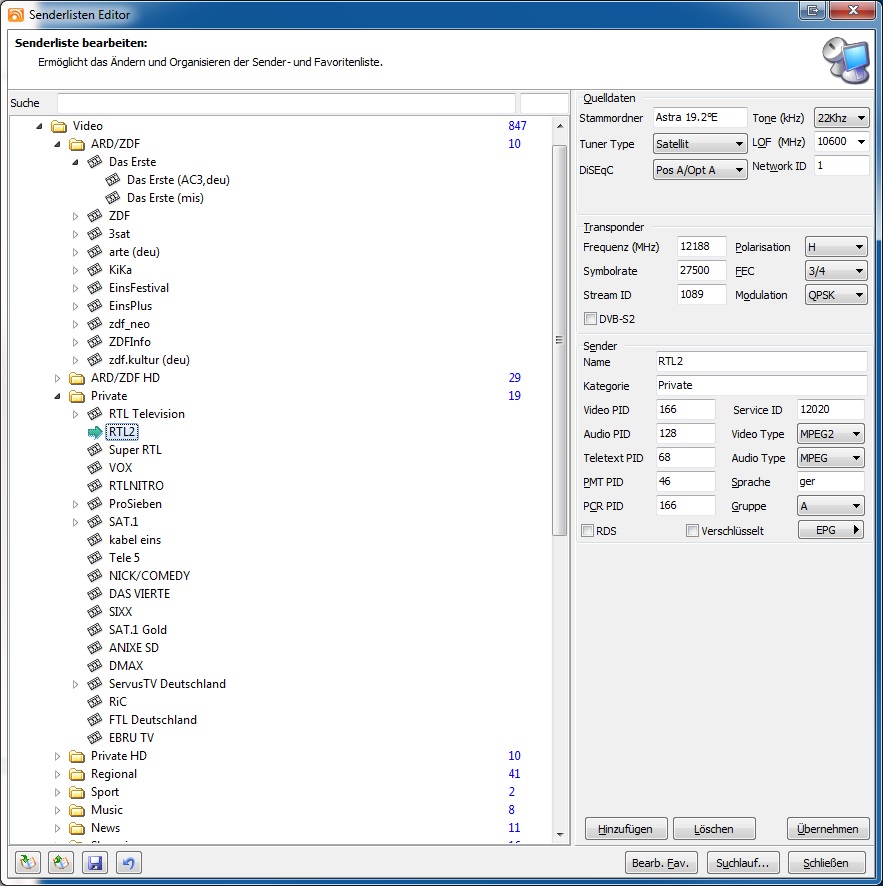Focus the Suche search field
Viewport: 883px width, 886px height.
click(286, 103)
